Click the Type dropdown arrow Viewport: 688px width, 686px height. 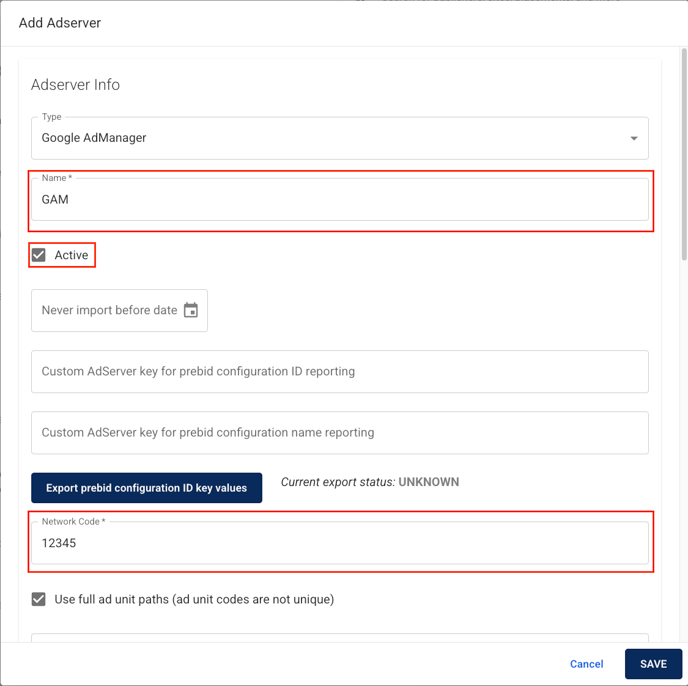click(634, 138)
